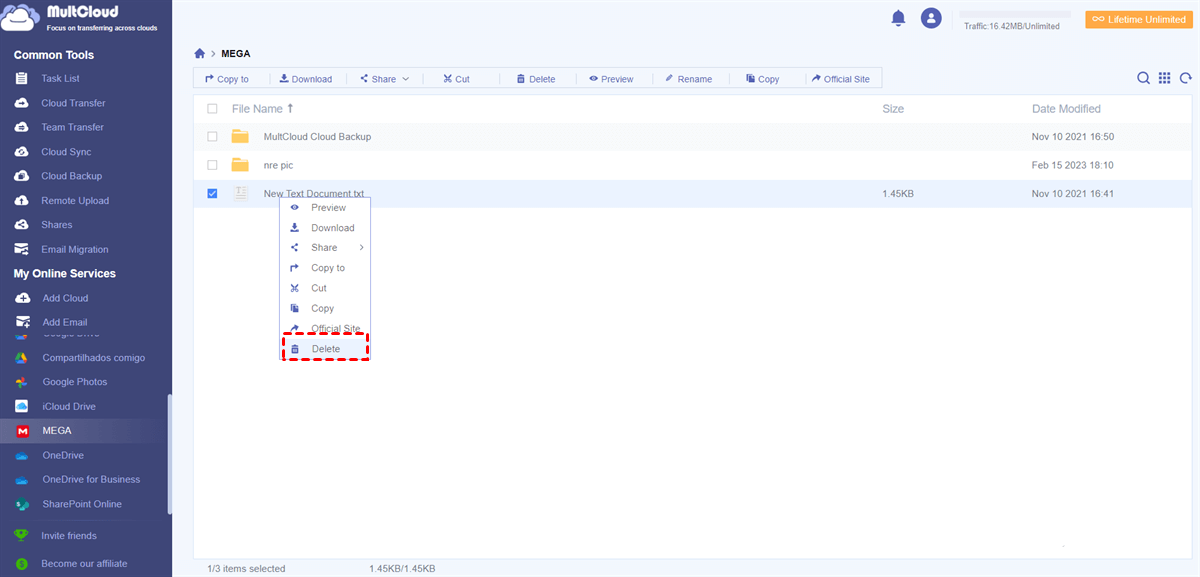The height and width of the screenshot is (577, 1200).
Task: Open the nre pic folder
Action: 278,165
